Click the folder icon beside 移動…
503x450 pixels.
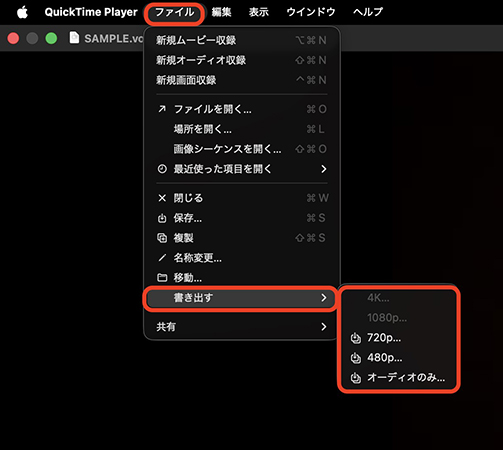[x=162, y=278]
